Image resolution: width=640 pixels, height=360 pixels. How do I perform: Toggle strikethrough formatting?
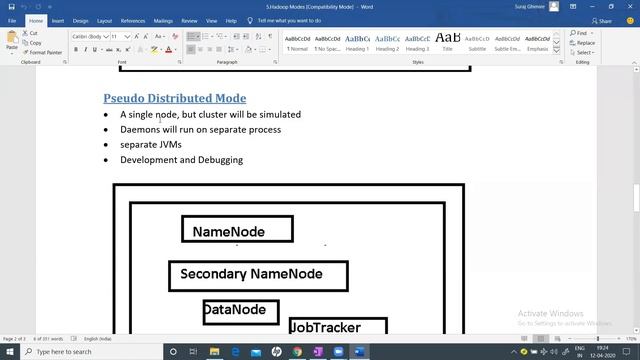109,50
